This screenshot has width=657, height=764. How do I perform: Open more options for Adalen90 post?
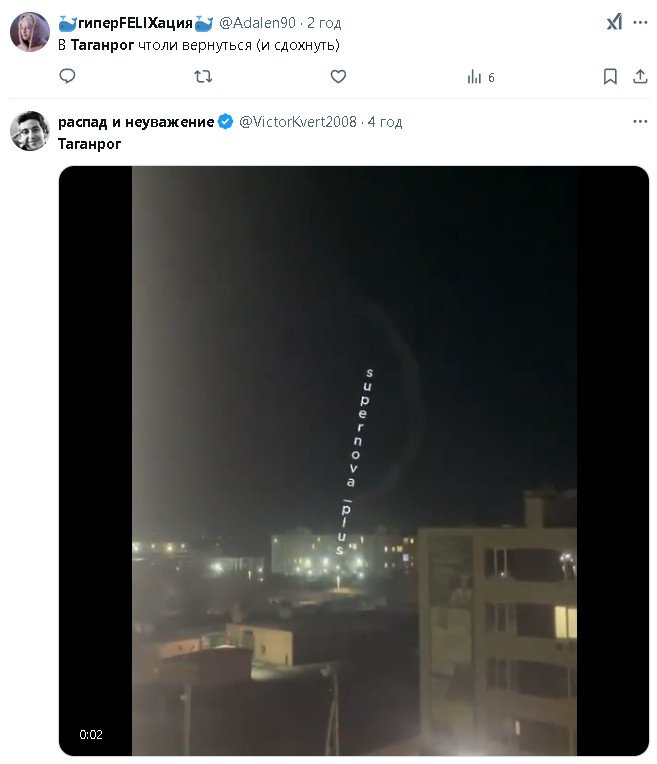[640, 22]
